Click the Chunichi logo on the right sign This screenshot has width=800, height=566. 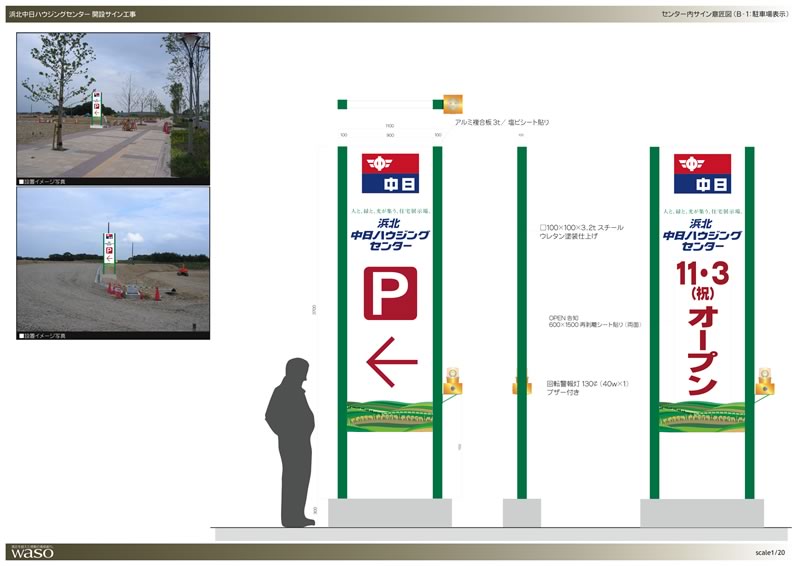[703, 174]
